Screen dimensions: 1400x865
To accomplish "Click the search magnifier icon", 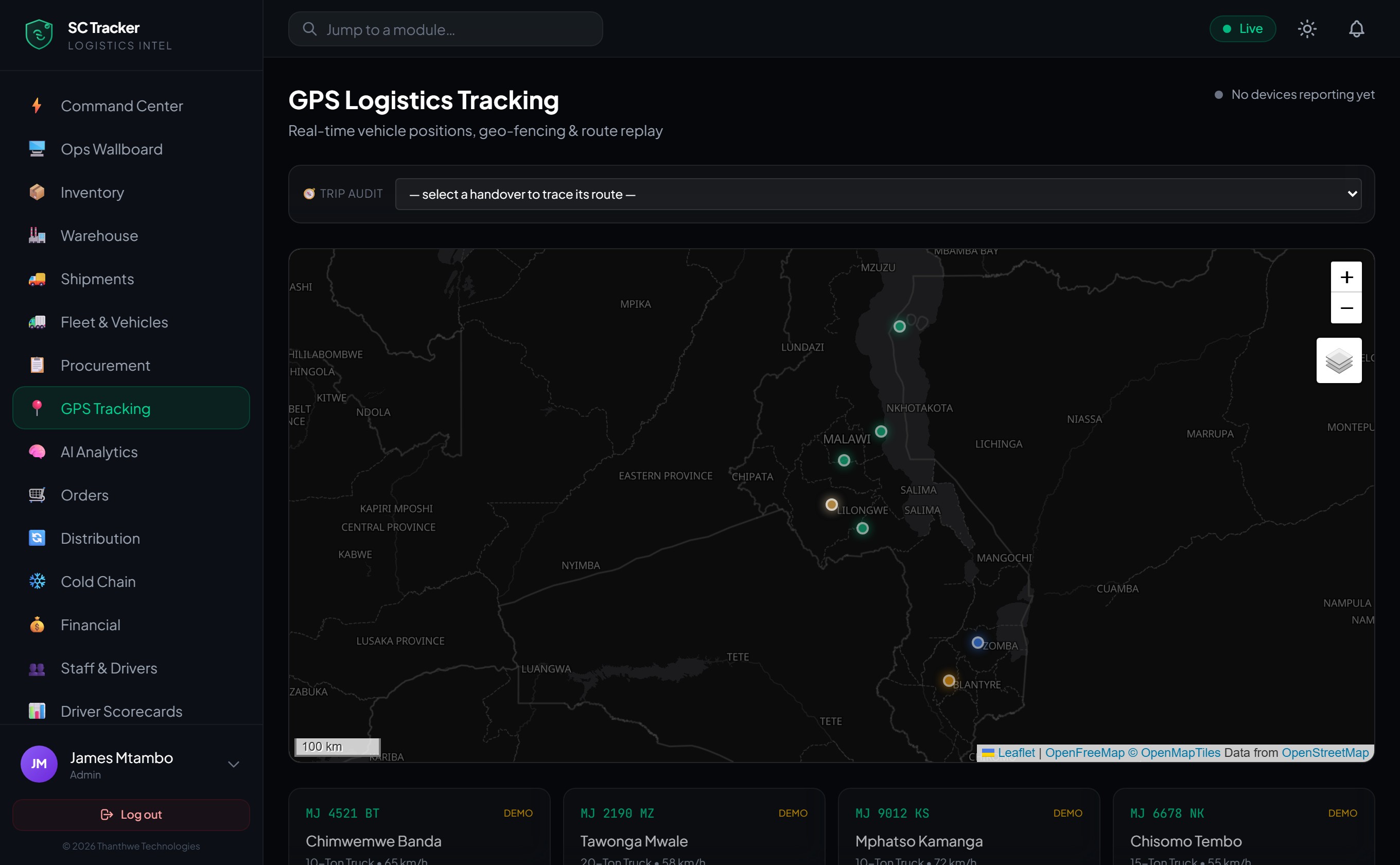I will (309, 29).
